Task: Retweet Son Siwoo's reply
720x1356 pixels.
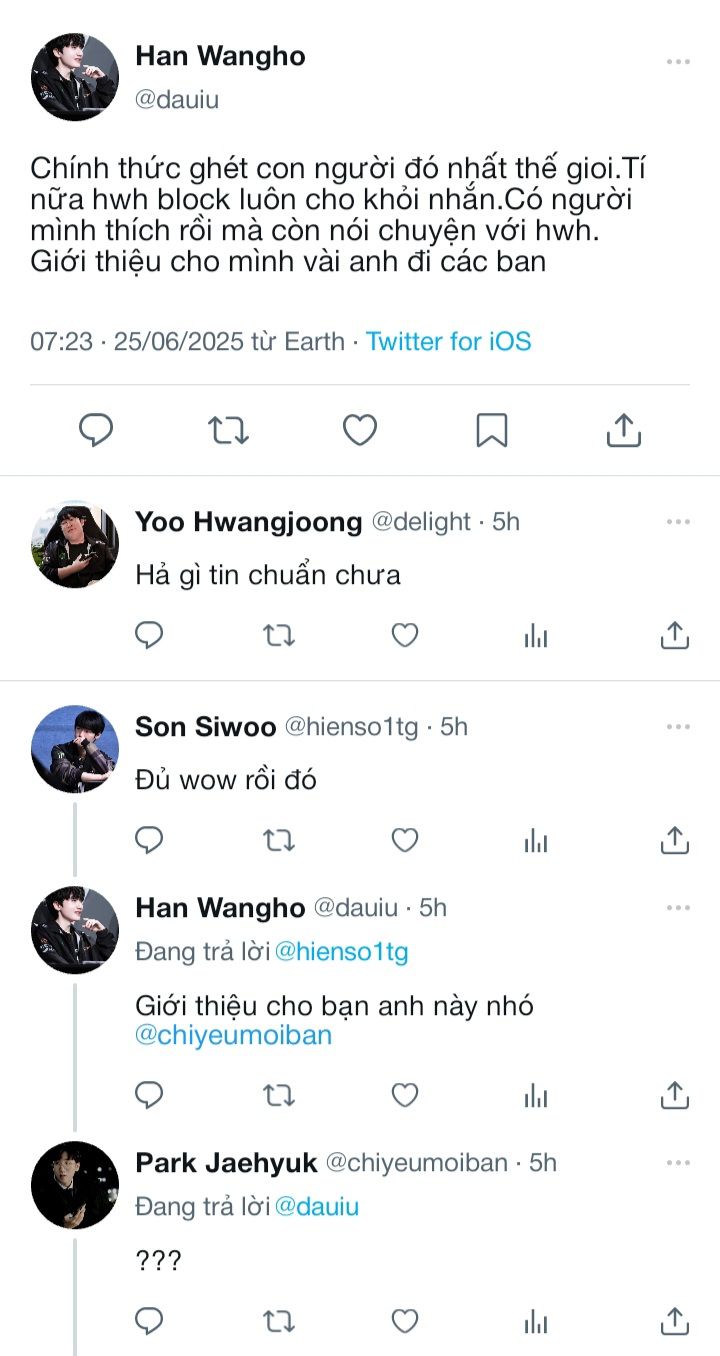Action: pyautogui.click(x=279, y=841)
